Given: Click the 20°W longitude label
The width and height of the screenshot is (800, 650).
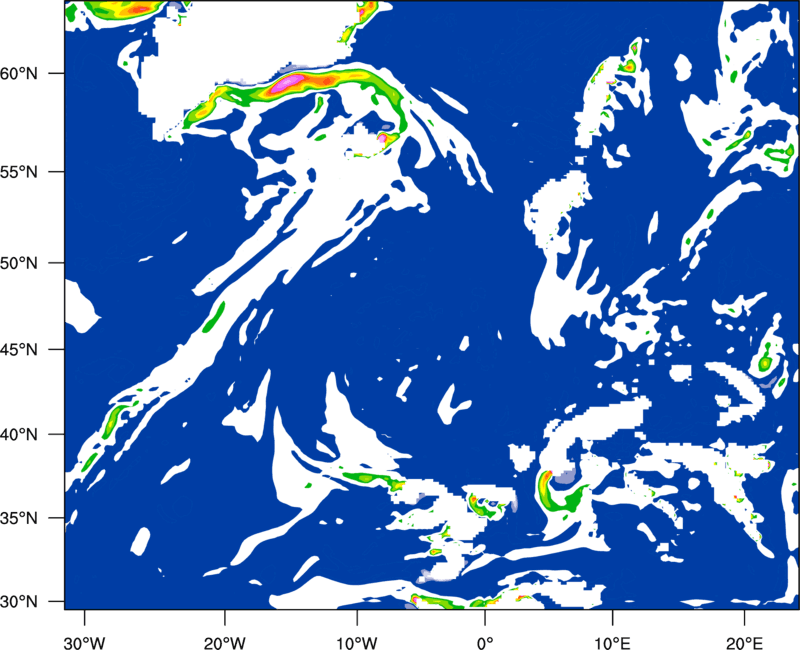Looking at the screenshot, I should 224,643.
